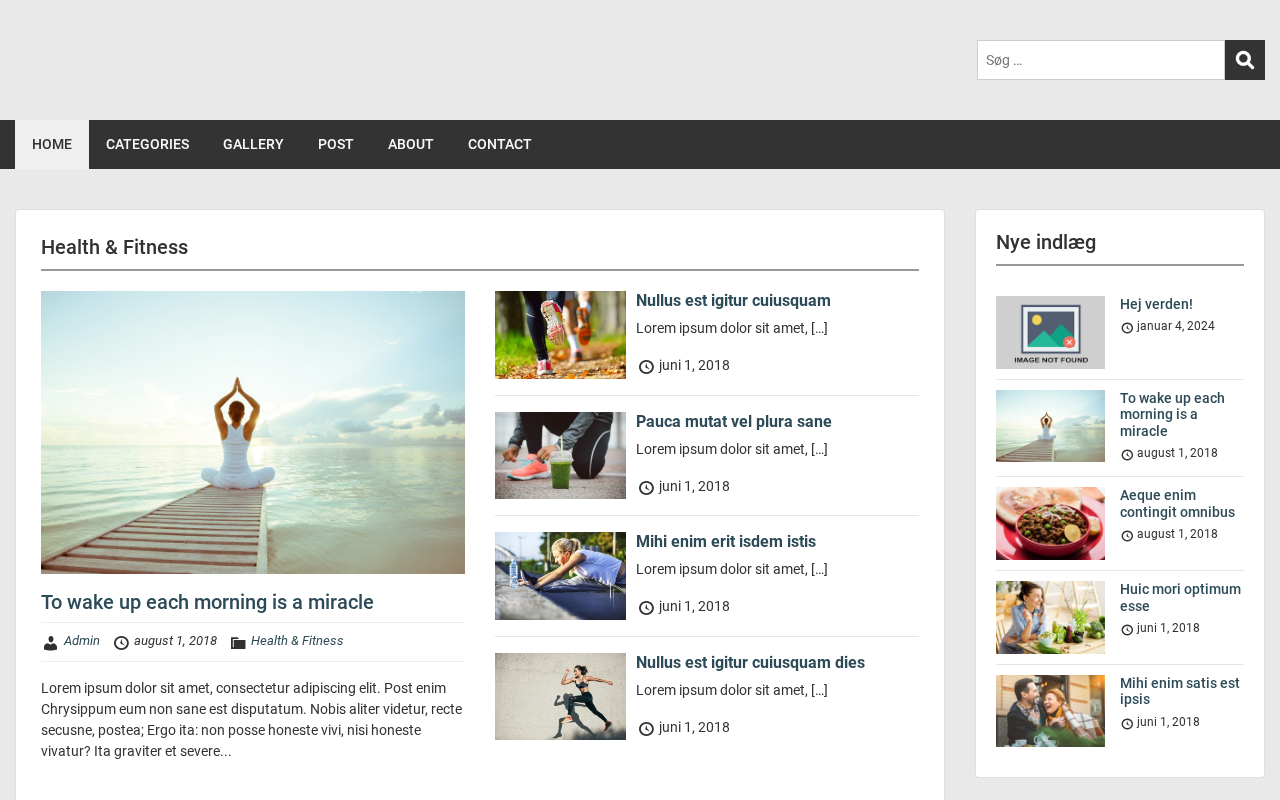1280x800 pixels.
Task: Click the author person icon beside Admin
Action: point(51,643)
